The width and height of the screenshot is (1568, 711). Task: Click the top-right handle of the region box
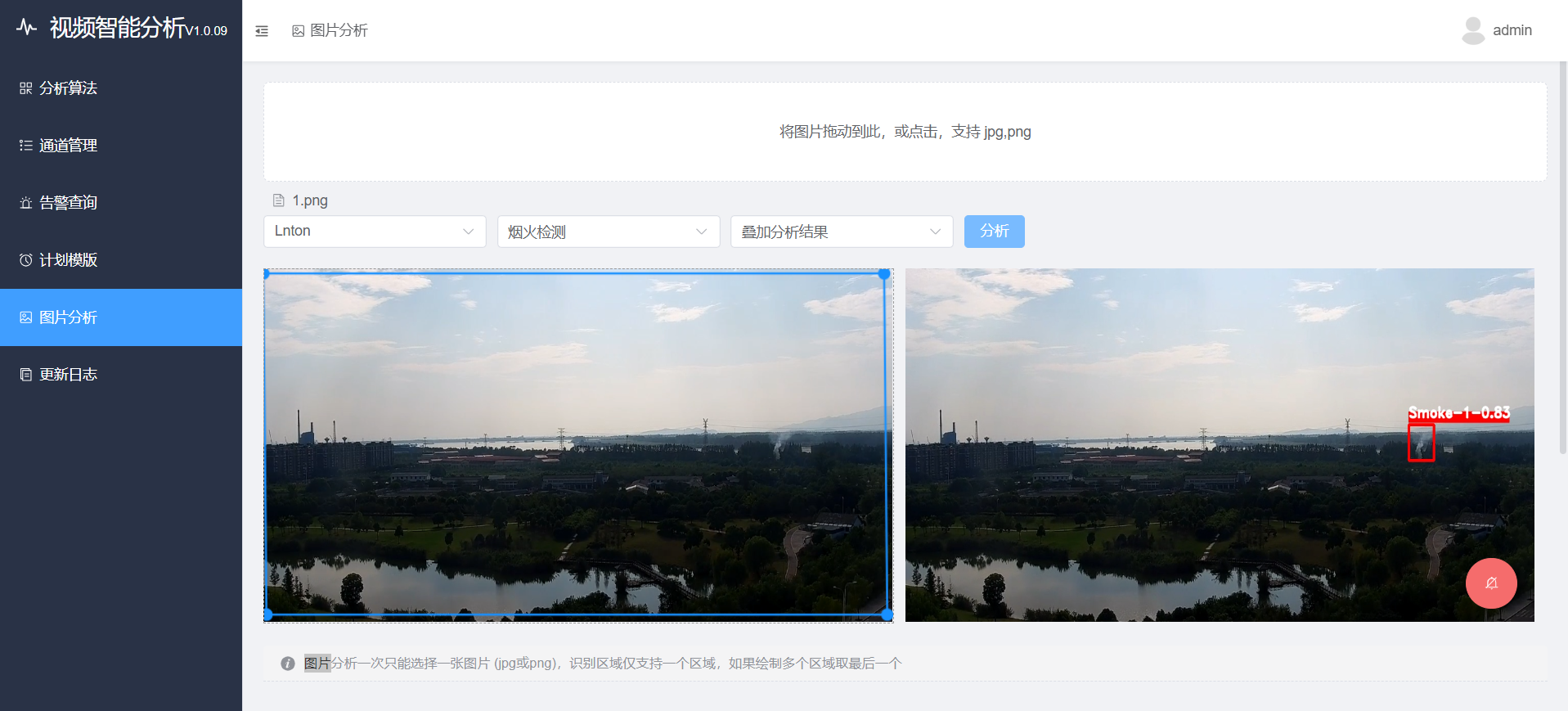pos(884,274)
